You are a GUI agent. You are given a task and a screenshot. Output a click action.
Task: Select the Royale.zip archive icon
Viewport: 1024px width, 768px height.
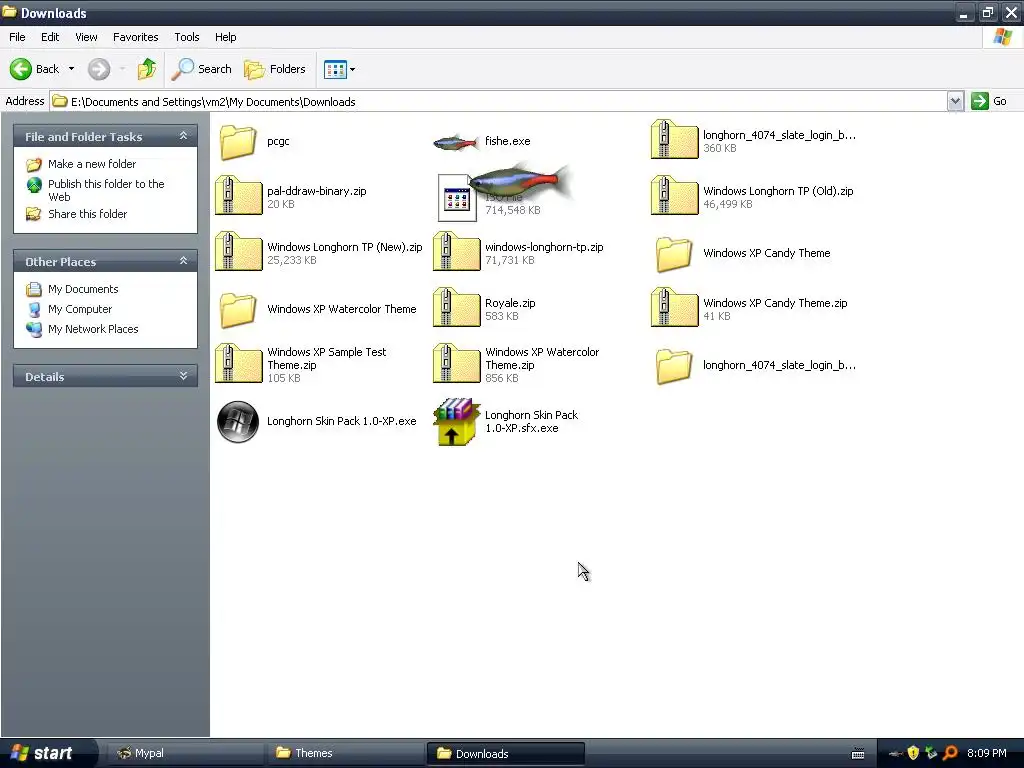click(456, 308)
